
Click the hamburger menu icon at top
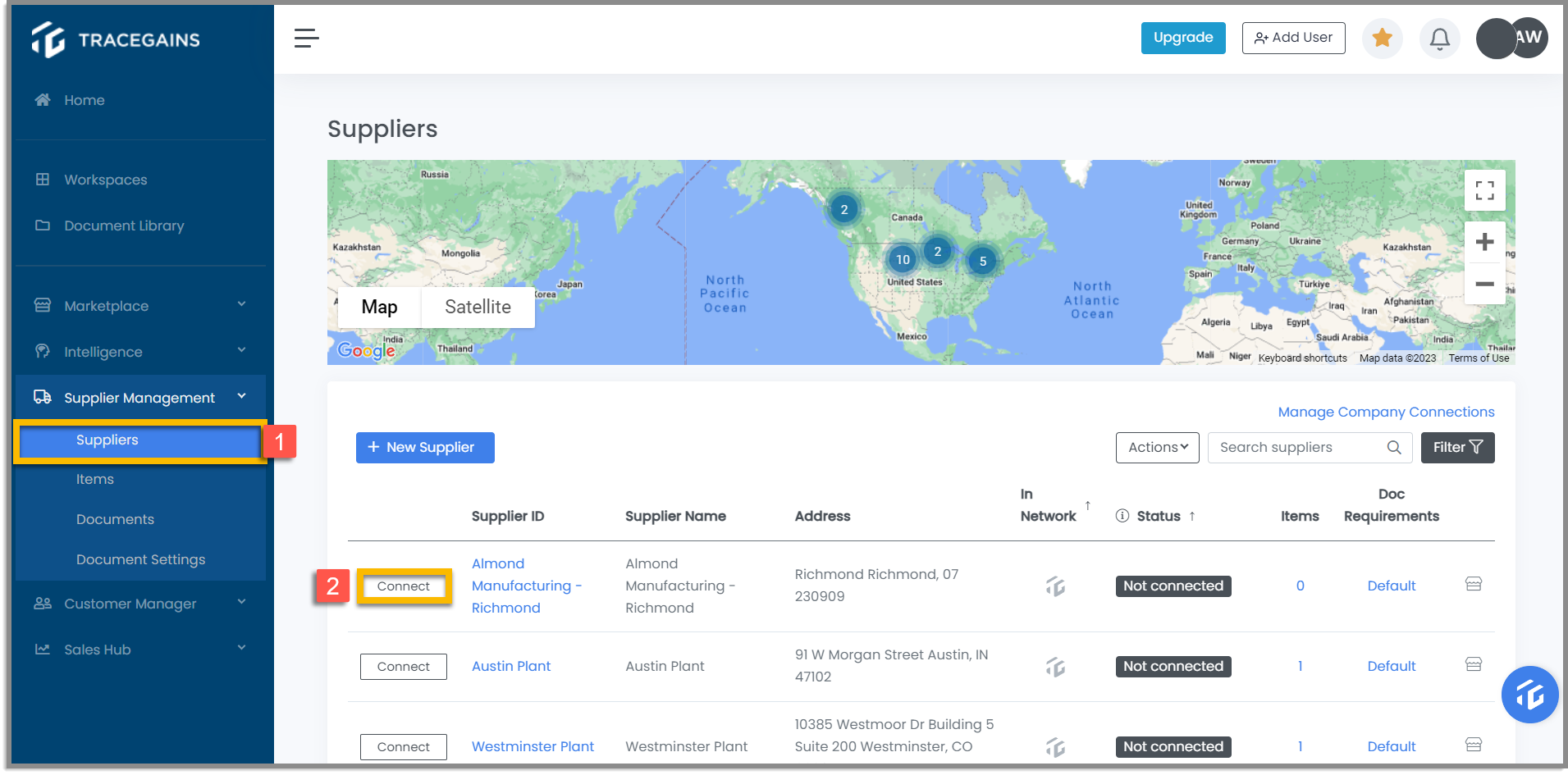click(307, 38)
